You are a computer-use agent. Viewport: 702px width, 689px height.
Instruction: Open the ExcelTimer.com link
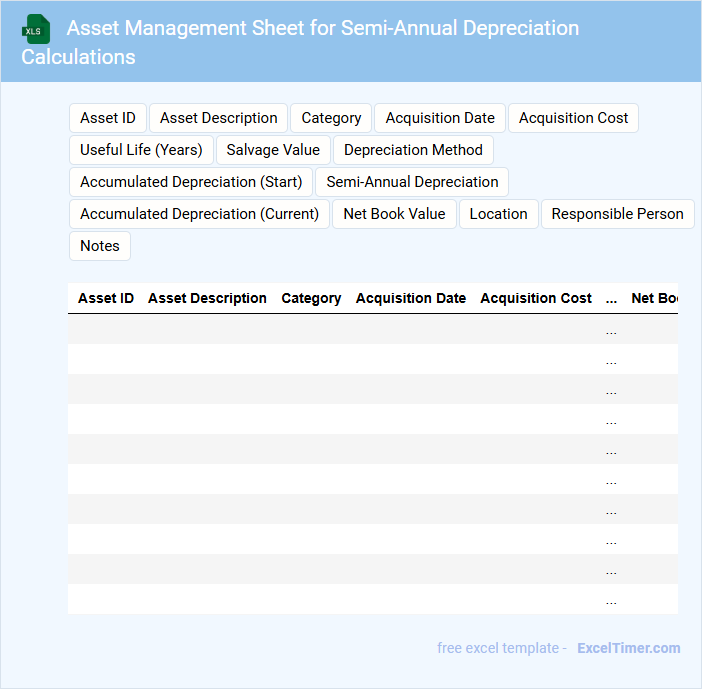(628, 648)
